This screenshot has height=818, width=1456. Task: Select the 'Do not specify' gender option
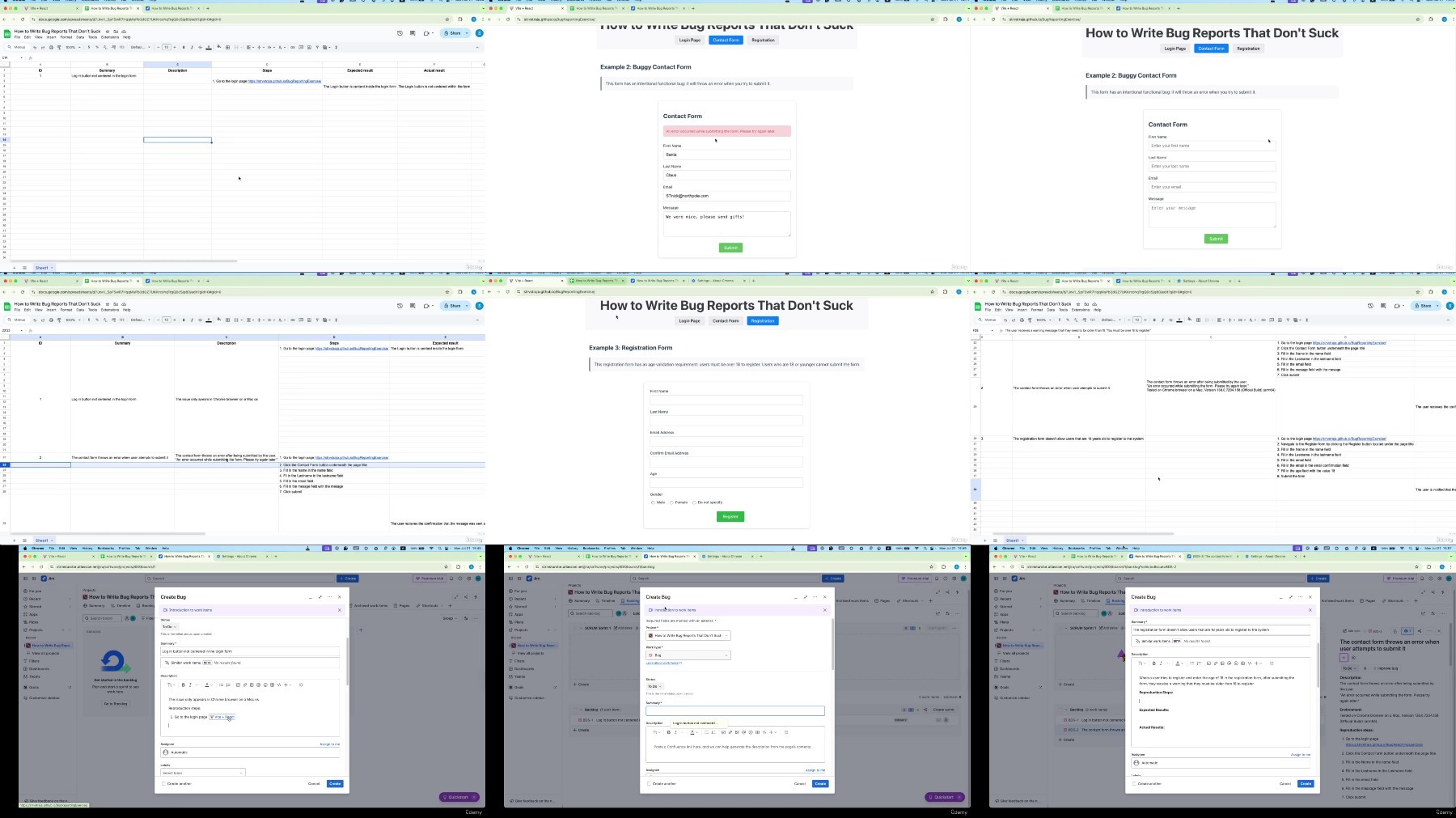pyautogui.click(x=694, y=502)
